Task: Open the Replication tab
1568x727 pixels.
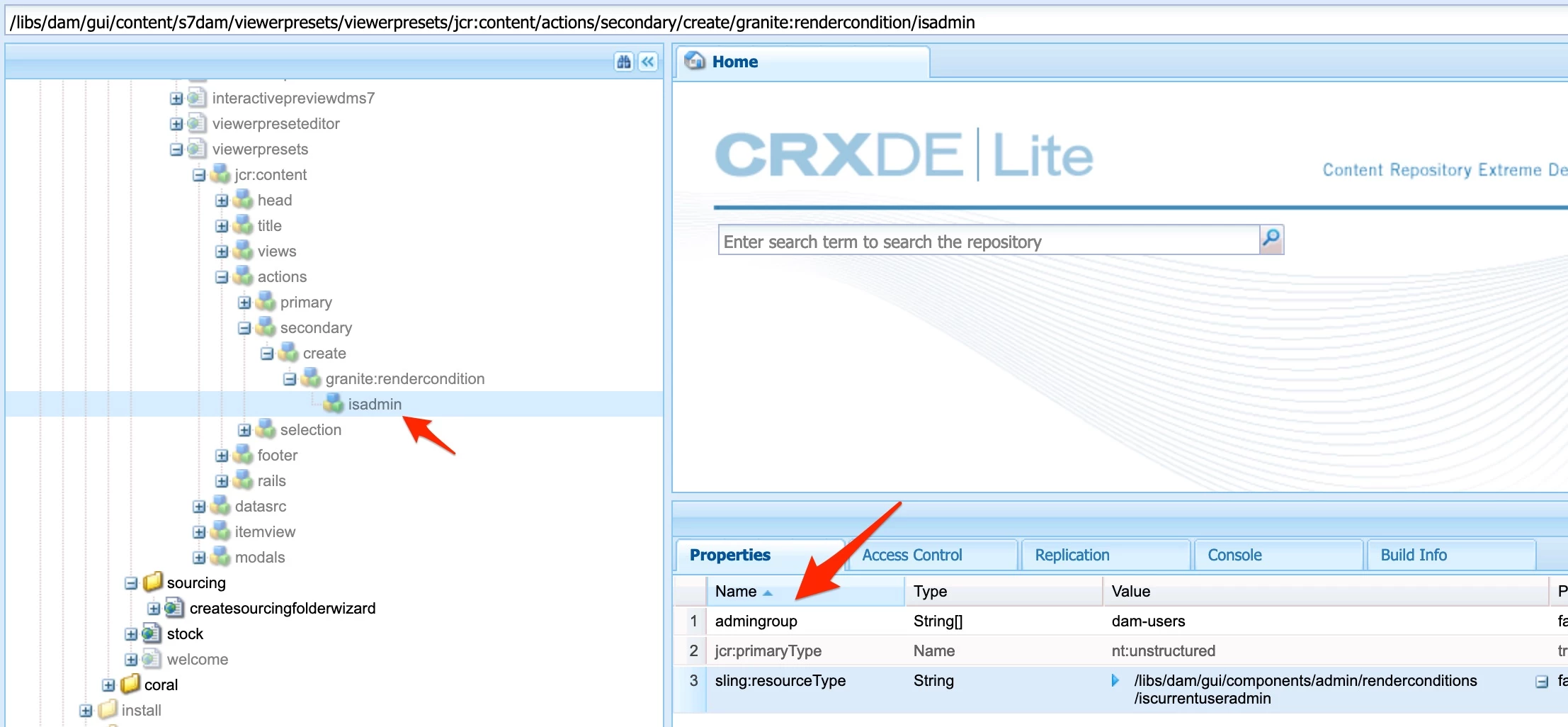Action: click(x=1106, y=555)
